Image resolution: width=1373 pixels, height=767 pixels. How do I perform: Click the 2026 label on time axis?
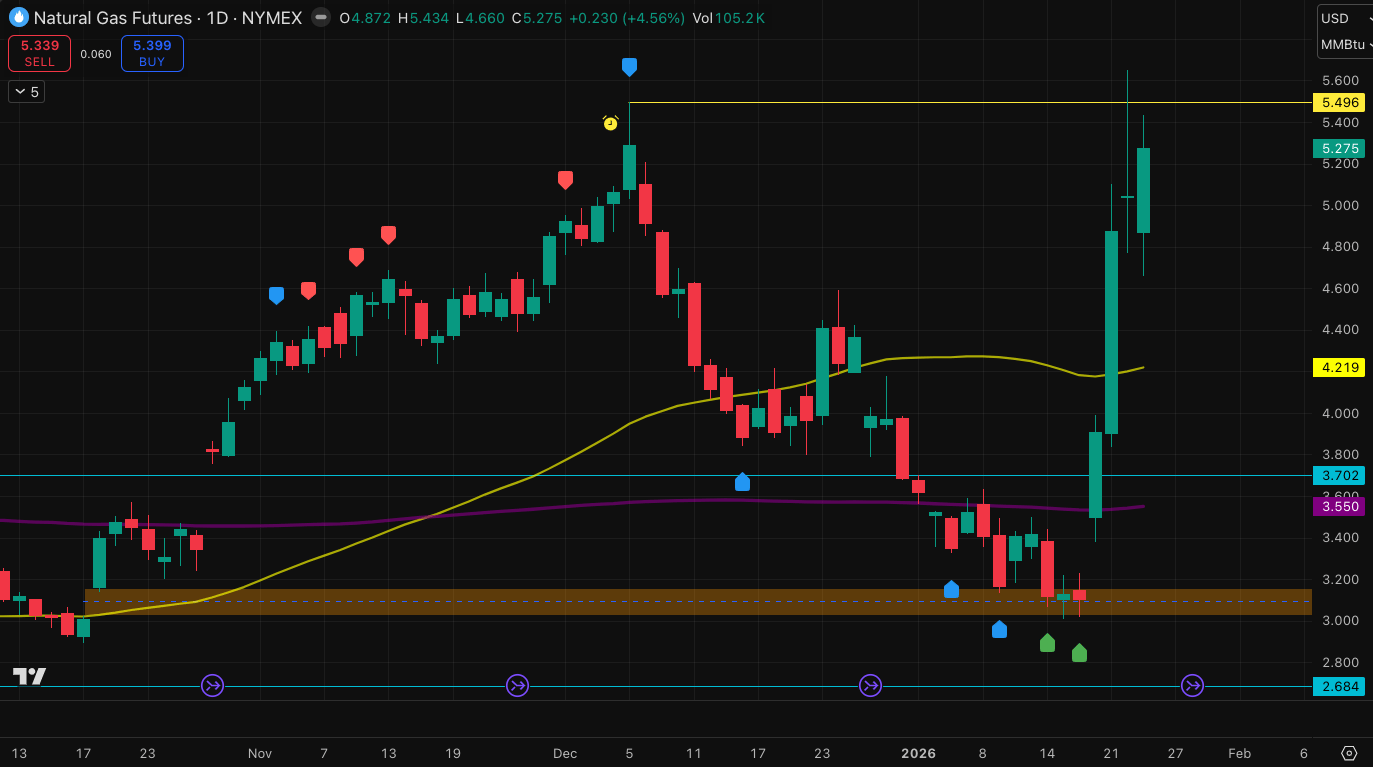tap(918, 753)
